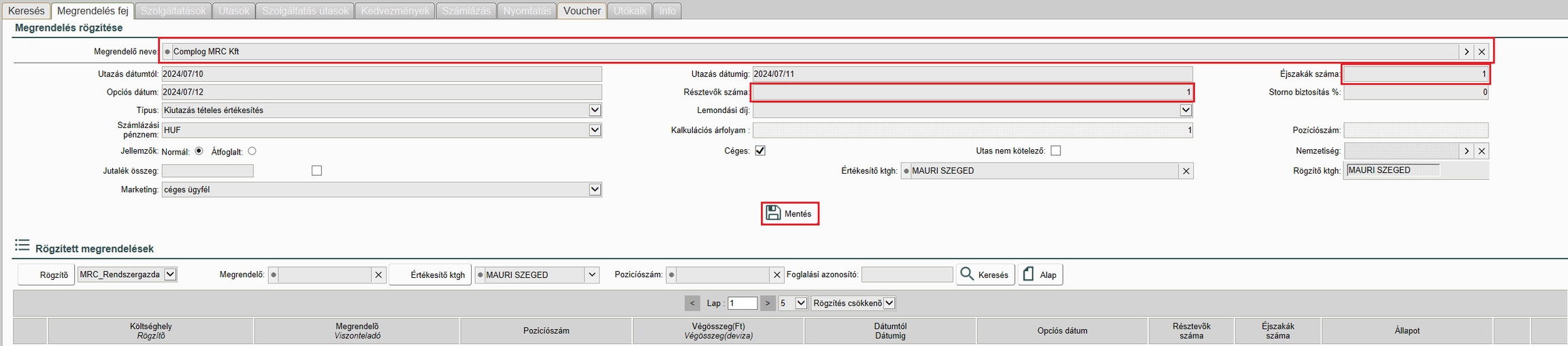Expand the Számlázási pénznem dropdown
Image resolution: width=1568 pixels, height=346 pixels.
[x=595, y=130]
